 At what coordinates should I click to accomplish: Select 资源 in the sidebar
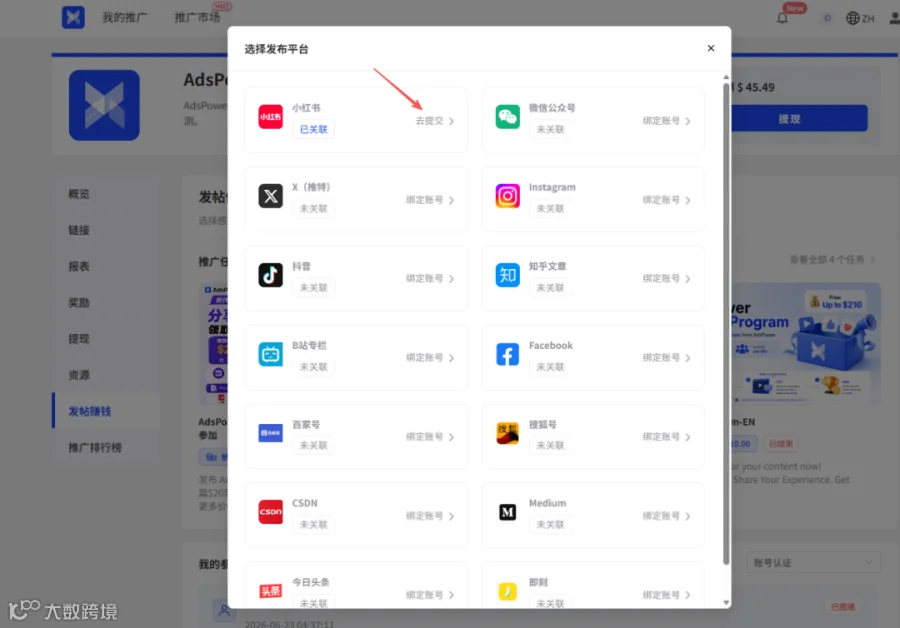tap(79, 375)
